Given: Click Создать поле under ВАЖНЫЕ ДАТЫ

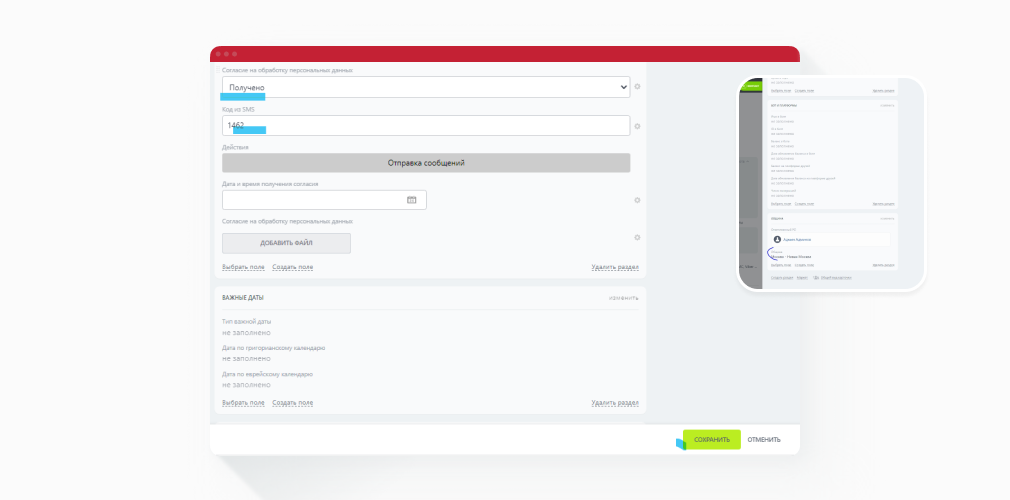Looking at the screenshot, I should (292, 403).
